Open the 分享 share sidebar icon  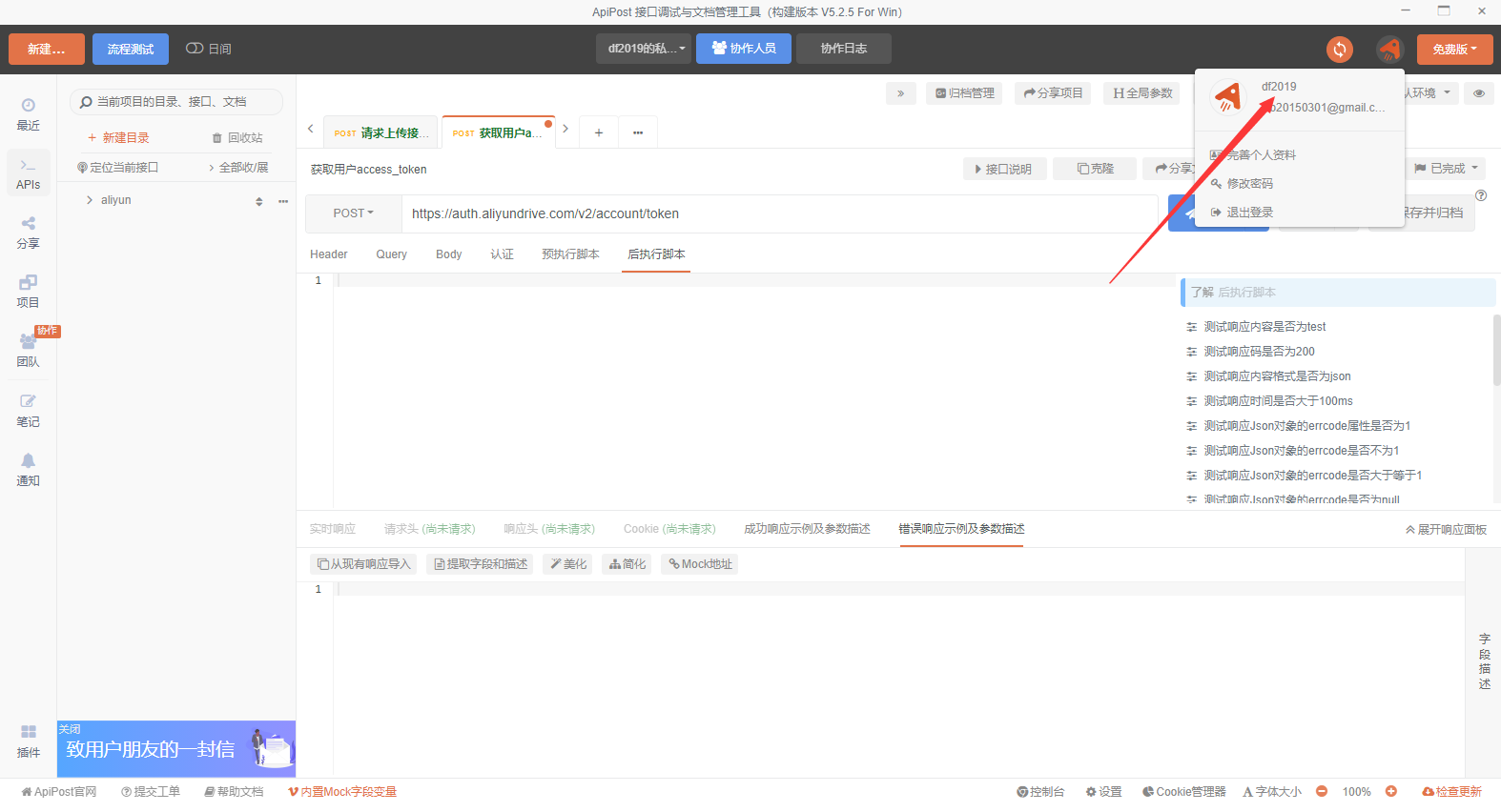(29, 233)
